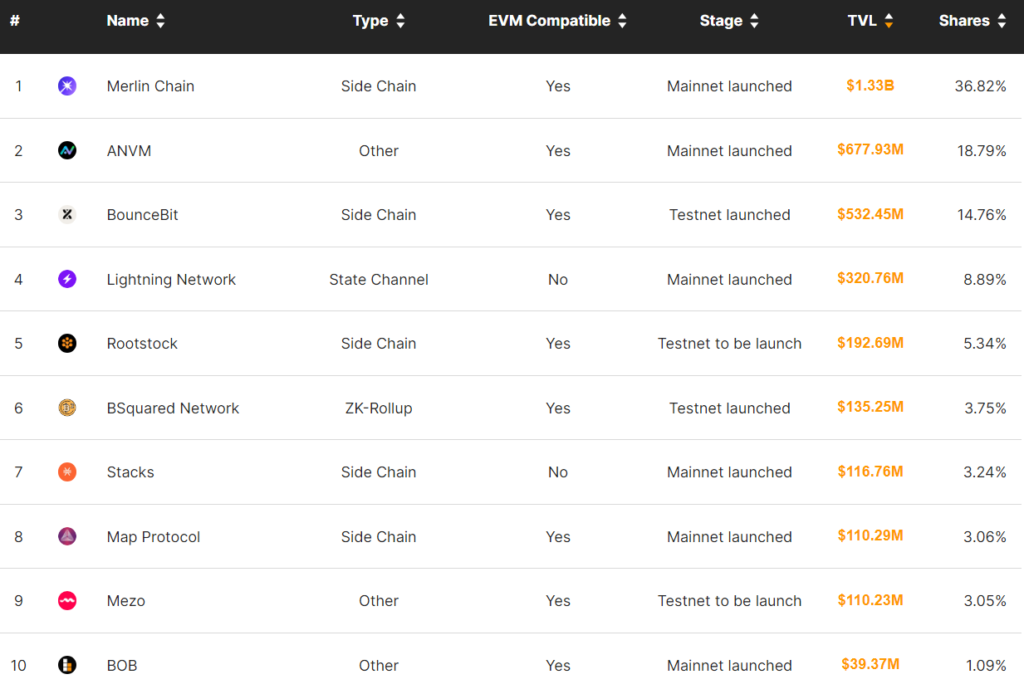1024x694 pixels.
Task: Click the BSquared Network logo icon
Action: (67, 408)
